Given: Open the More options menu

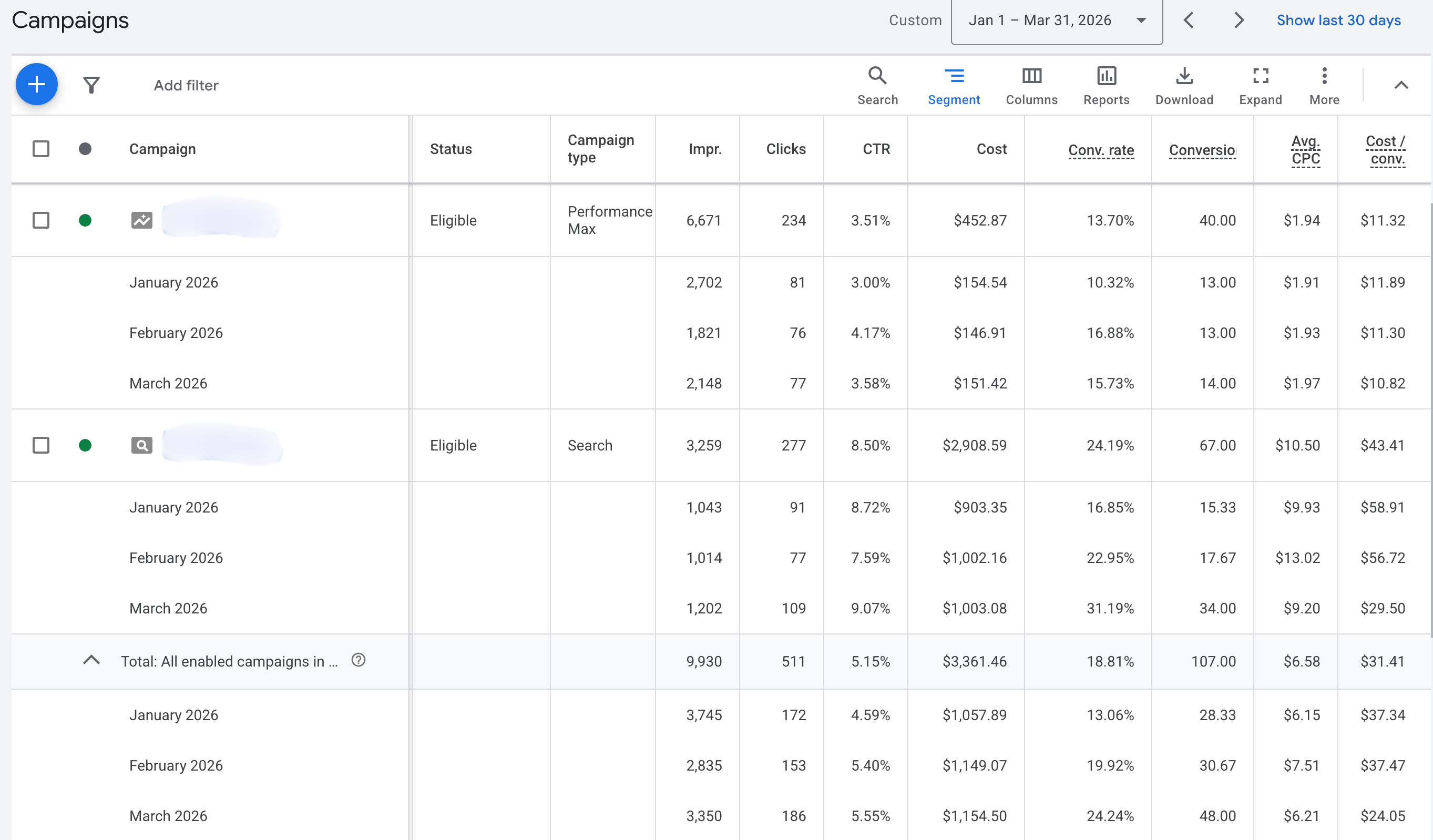Looking at the screenshot, I should point(1324,85).
